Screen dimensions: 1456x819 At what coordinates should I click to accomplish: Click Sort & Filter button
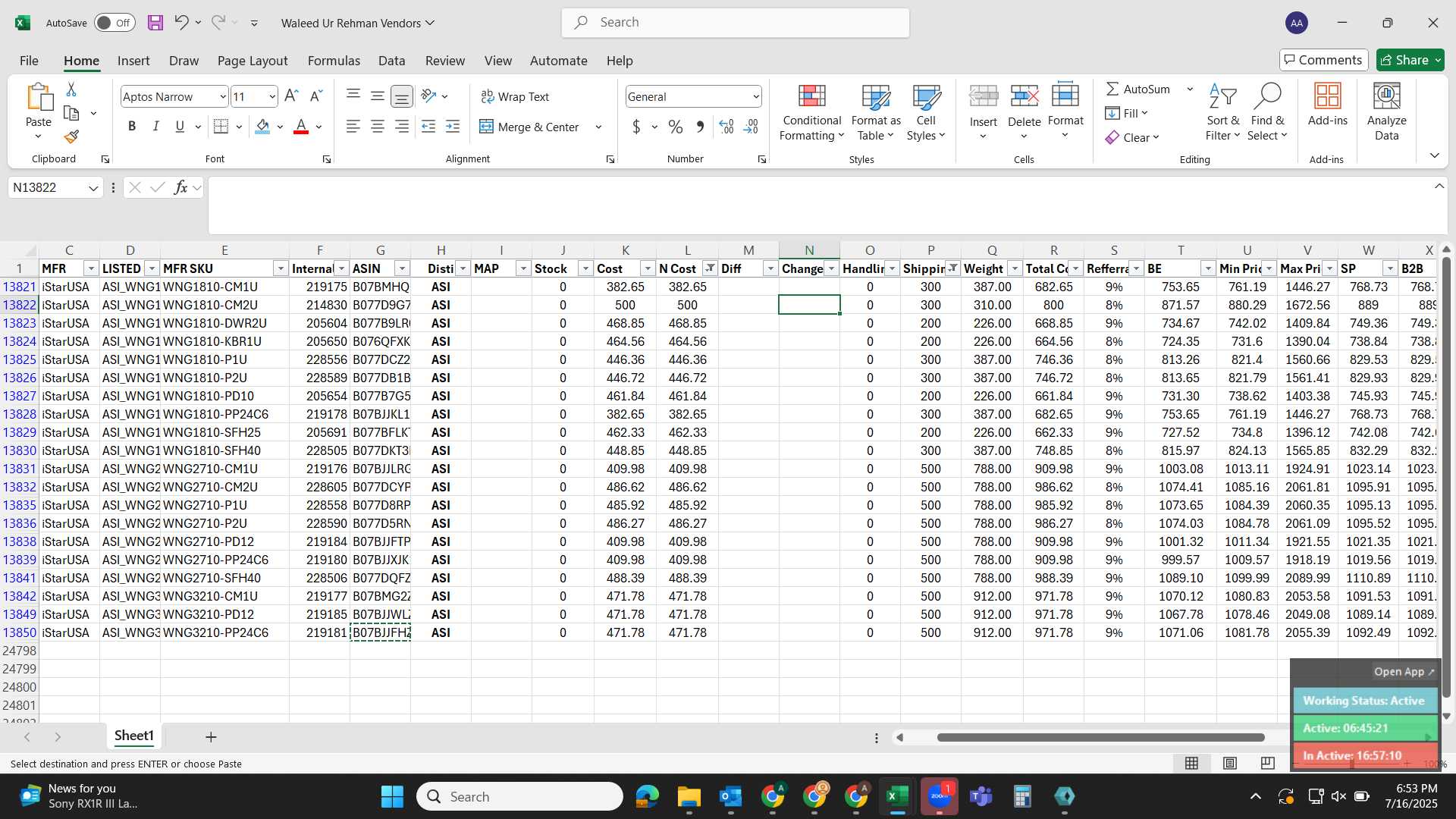click(1222, 111)
